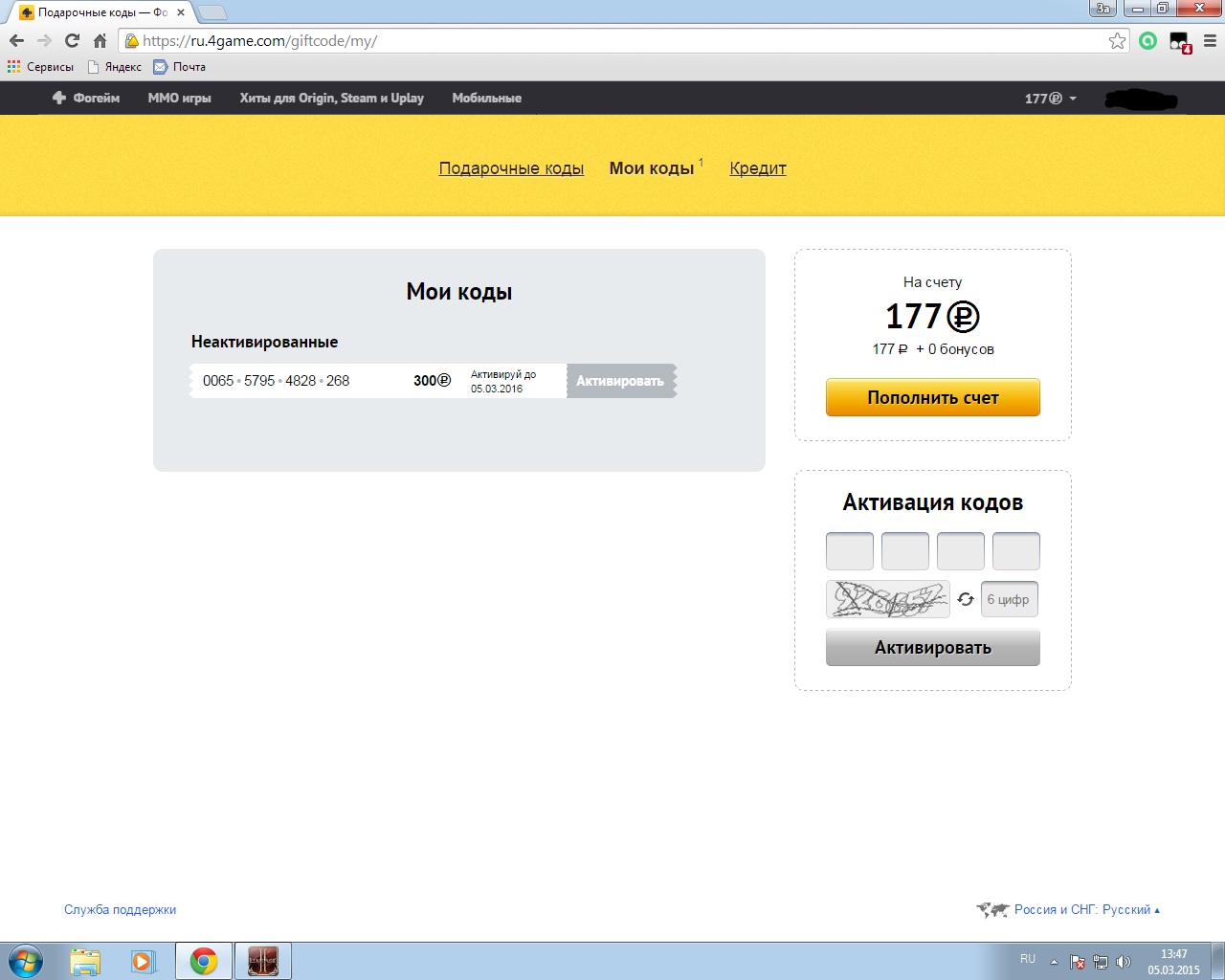The width and height of the screenshot is (1225, 980).
Task: Open the MMO игры menu
Action: coord(179,98)
